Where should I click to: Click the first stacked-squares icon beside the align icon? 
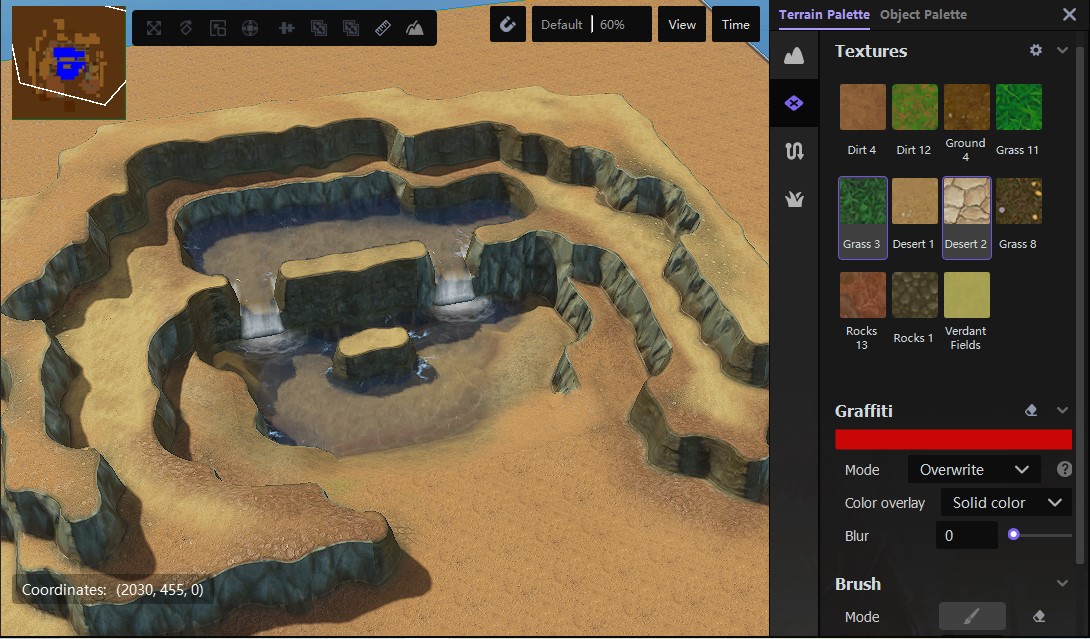[318, 28]
